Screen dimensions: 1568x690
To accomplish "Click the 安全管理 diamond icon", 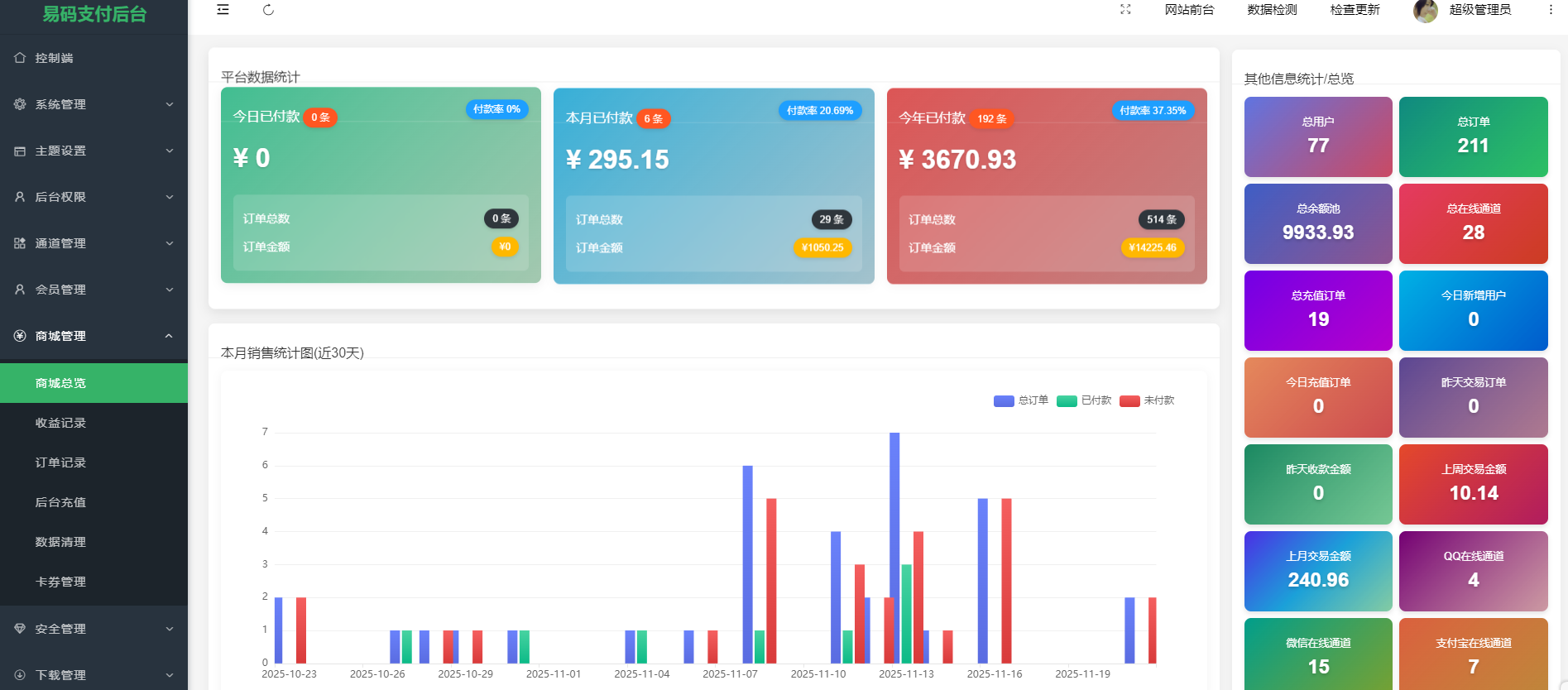I will [x=20, y=629].
